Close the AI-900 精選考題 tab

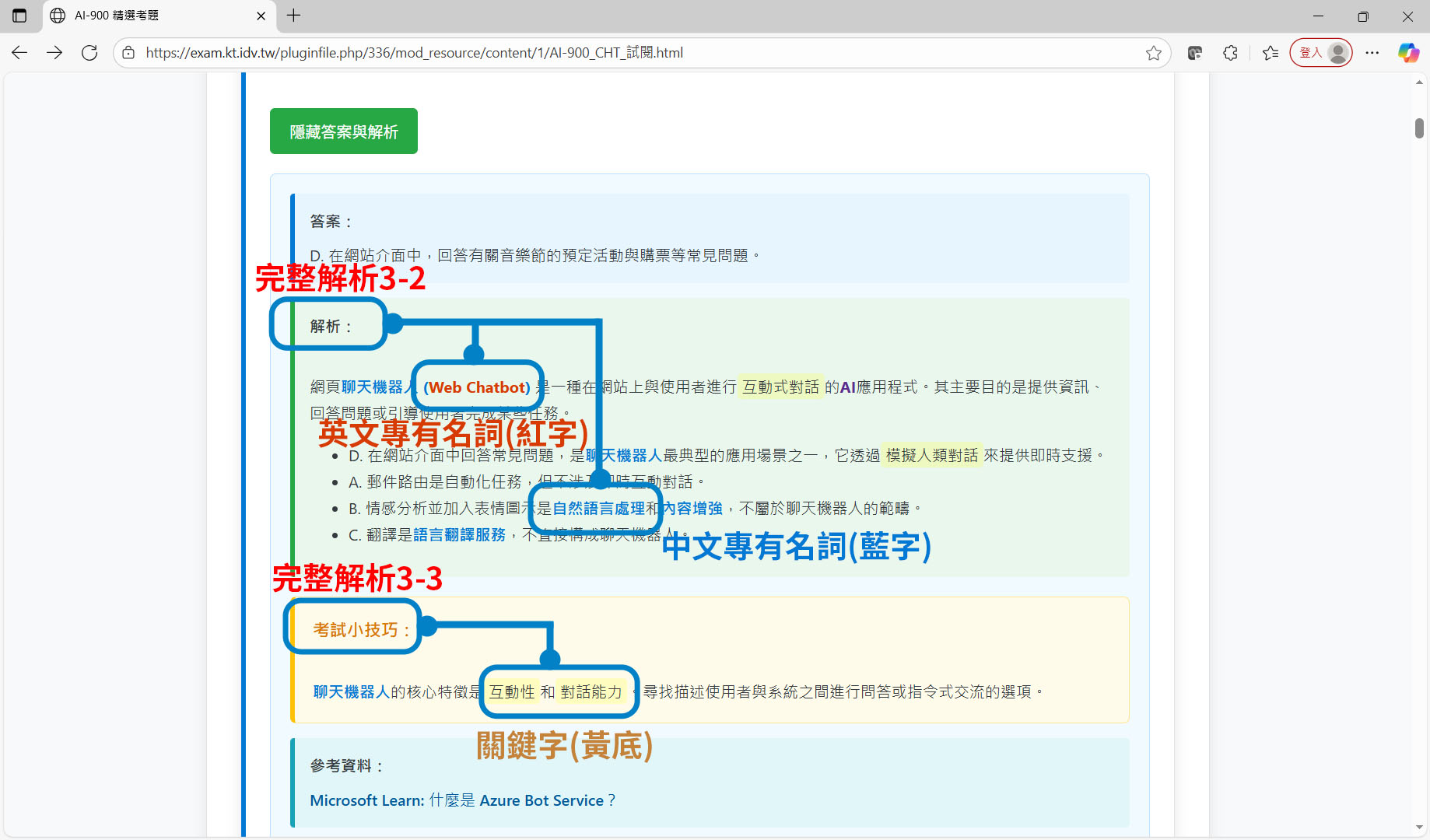tap(261, 16)
